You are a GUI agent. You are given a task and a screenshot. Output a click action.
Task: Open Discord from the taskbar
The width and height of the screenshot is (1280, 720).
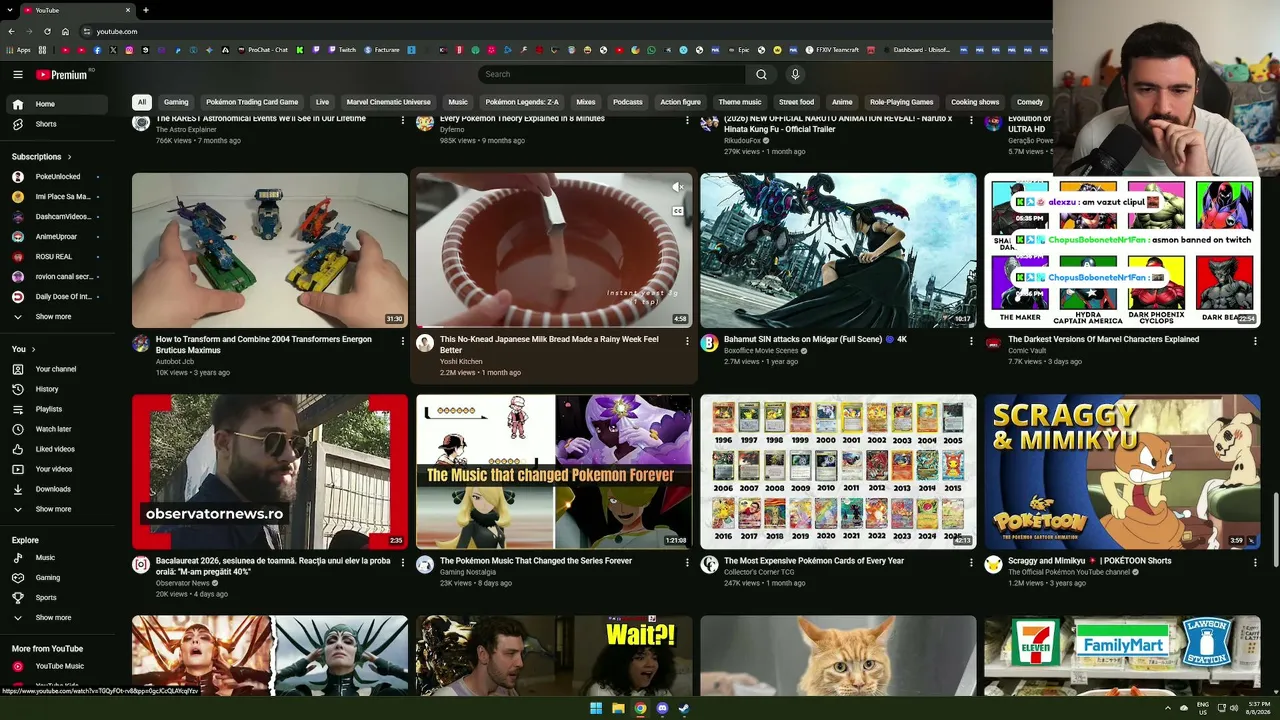662,708
